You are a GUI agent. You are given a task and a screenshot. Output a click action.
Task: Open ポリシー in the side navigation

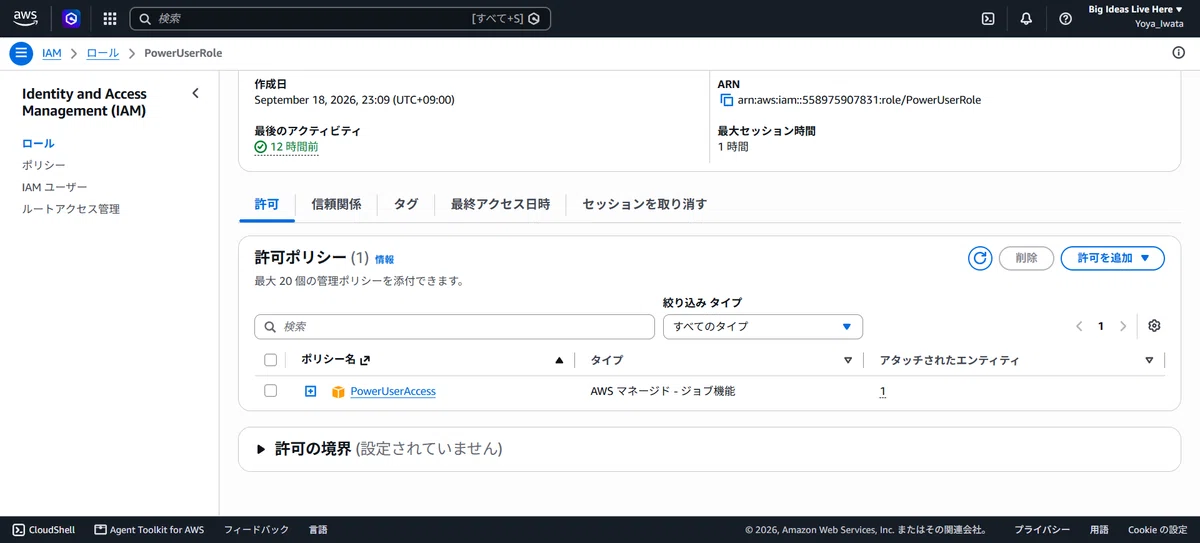44,165
